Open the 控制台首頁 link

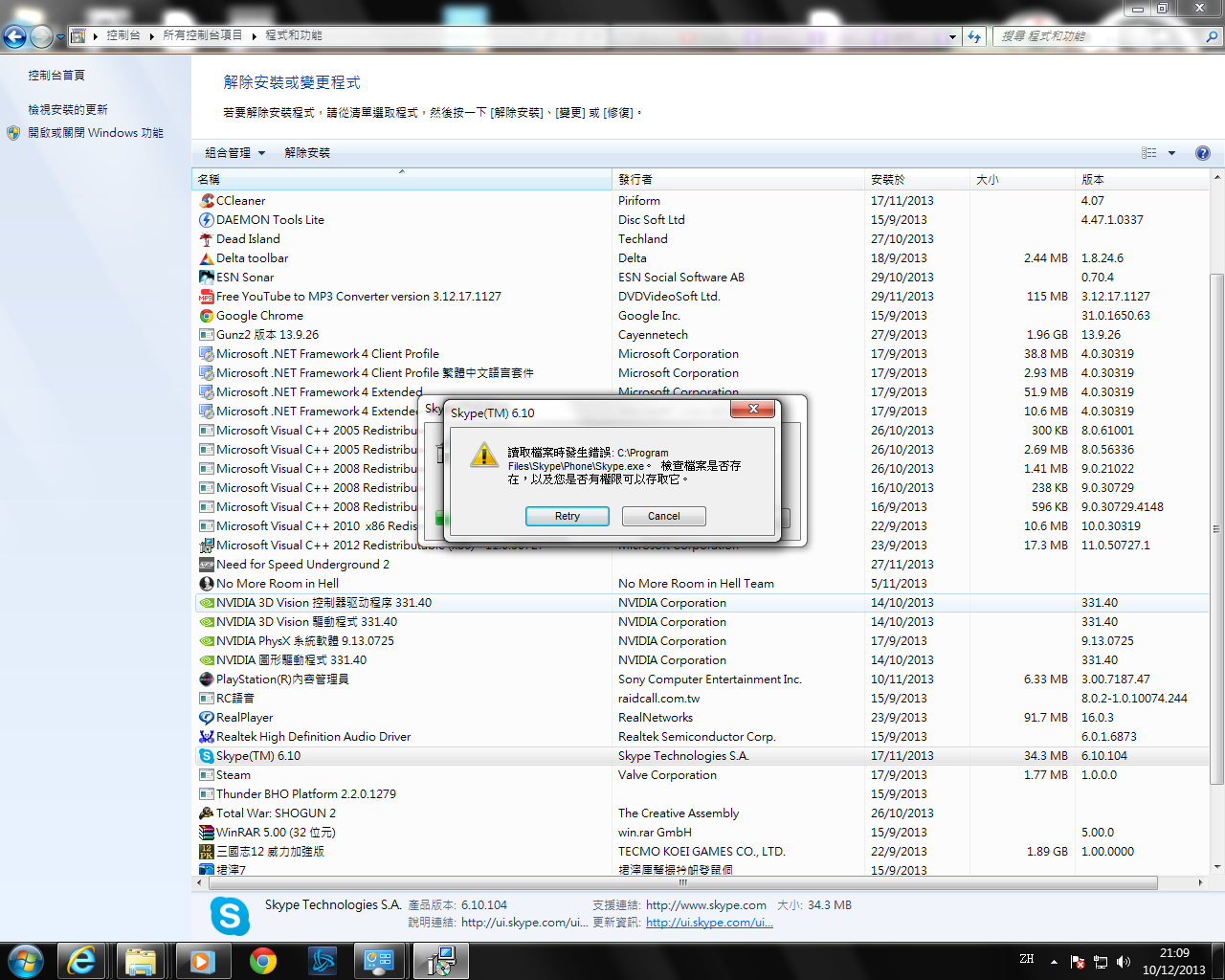56,76
